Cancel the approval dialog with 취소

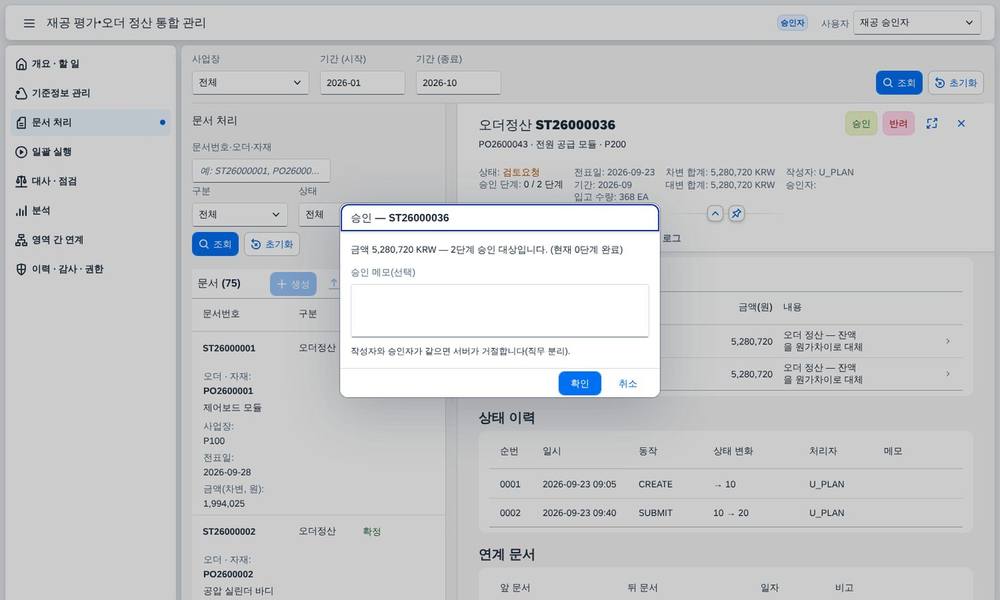coord(628,383)
